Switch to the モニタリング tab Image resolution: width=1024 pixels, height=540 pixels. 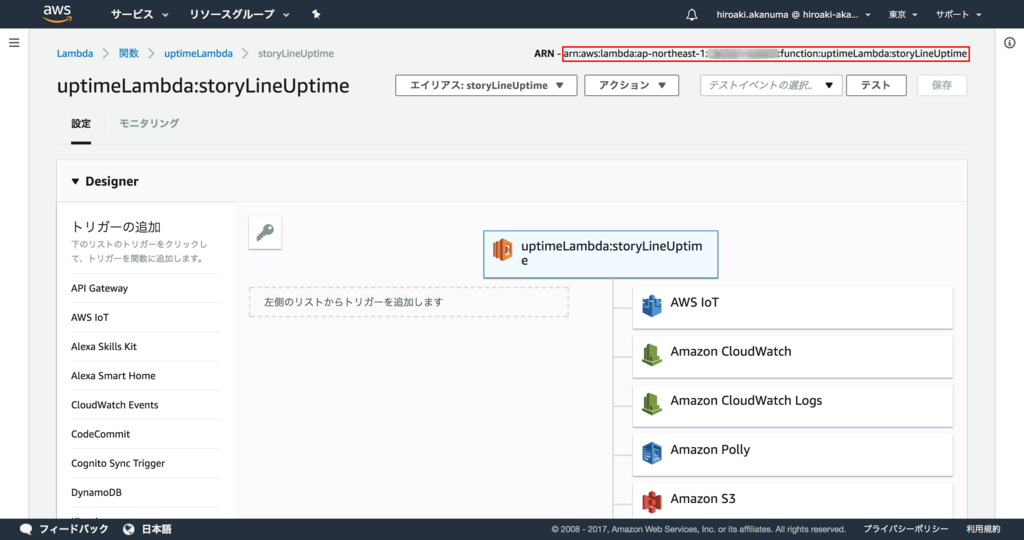coord(149,123)
